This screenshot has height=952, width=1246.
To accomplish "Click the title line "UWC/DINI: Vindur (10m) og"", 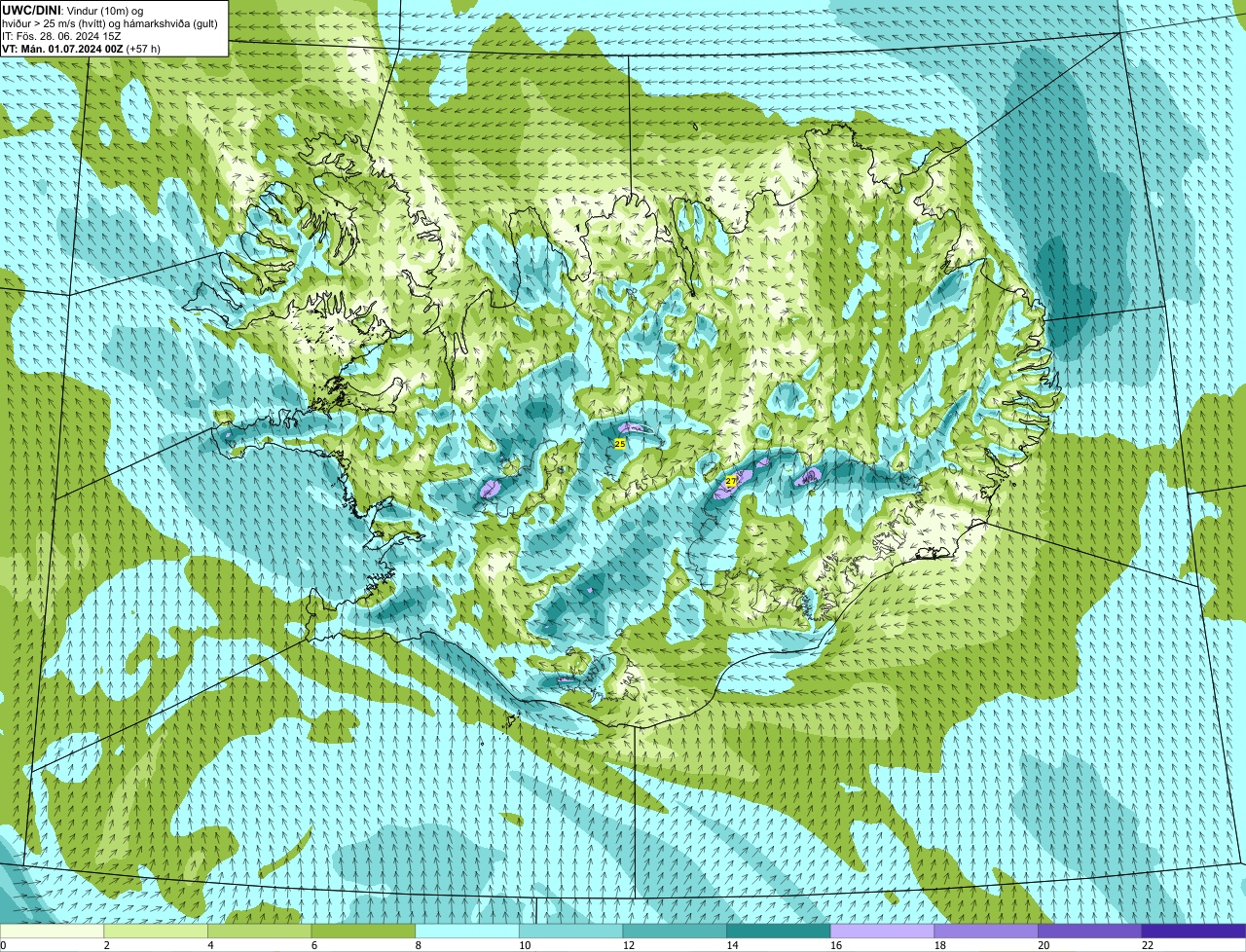I will coord(73,10).
